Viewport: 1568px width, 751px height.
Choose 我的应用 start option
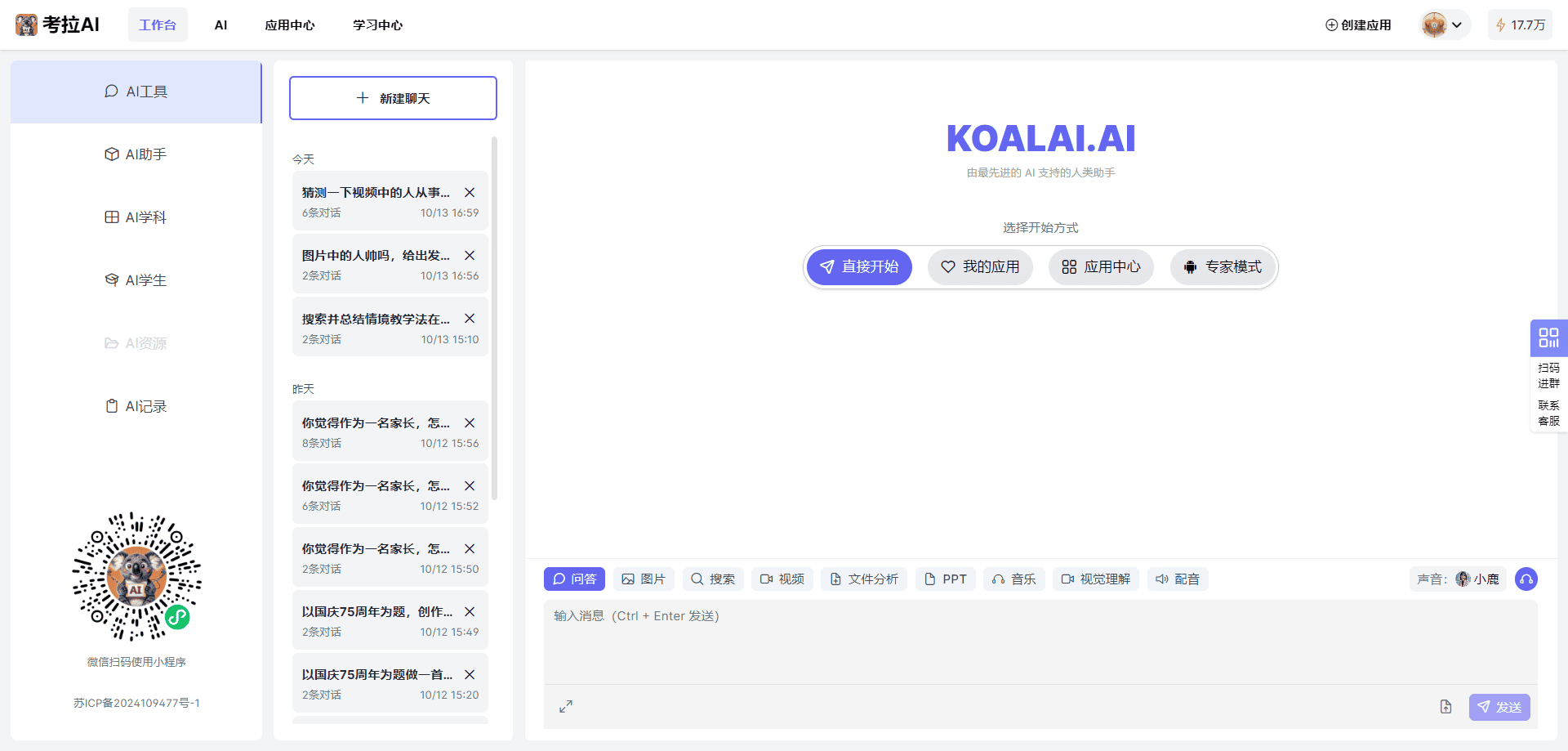pyautogui.click(x=980, y=267)
